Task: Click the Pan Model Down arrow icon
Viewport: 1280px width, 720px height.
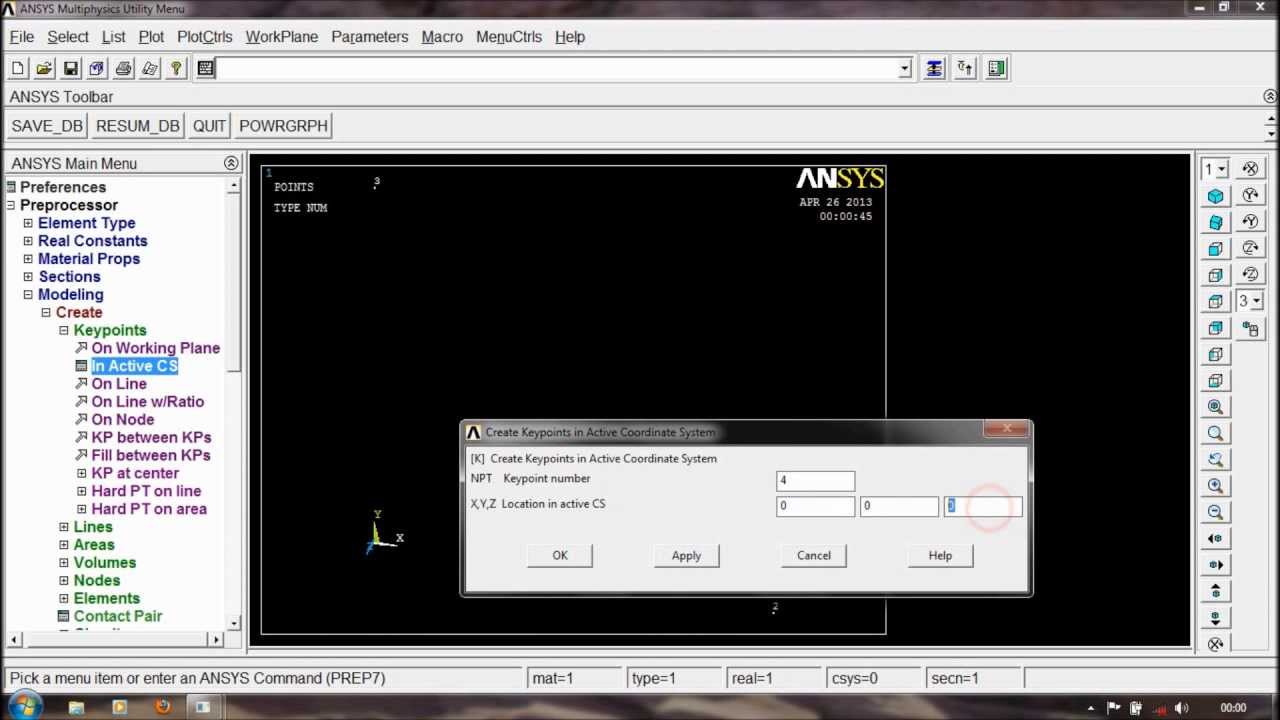Action: pyautogui.click(x=1216, y=617)
